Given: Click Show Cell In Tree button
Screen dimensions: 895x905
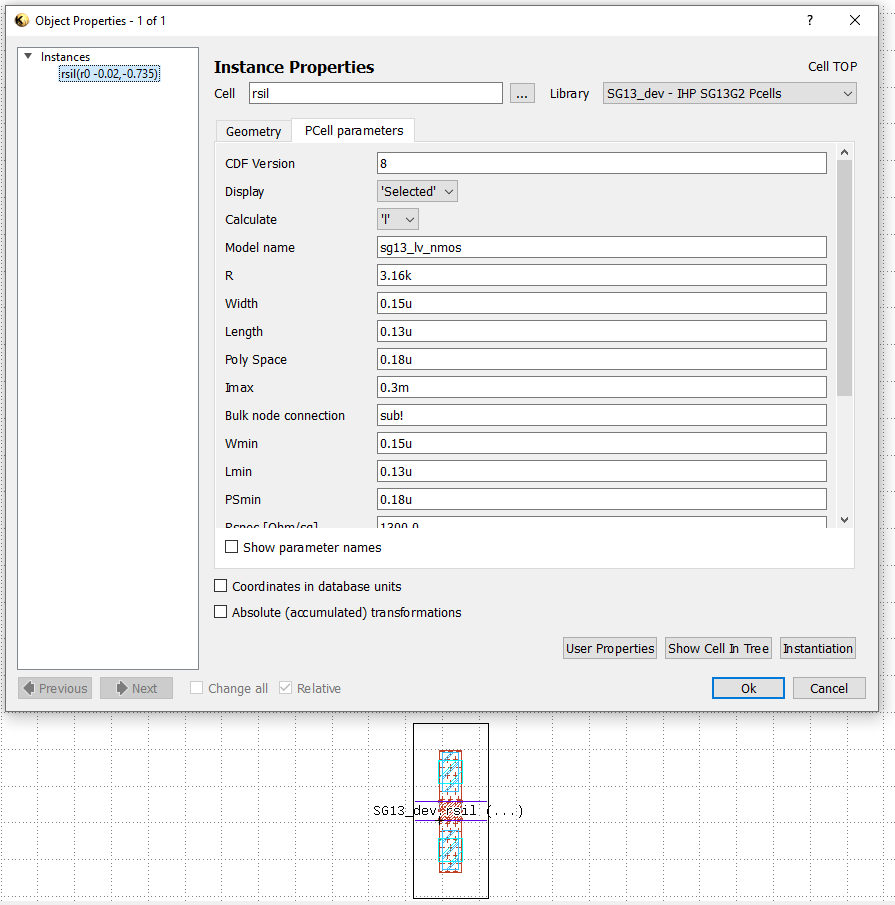Looking at the screenshot, I should click(x=718, y=648).
